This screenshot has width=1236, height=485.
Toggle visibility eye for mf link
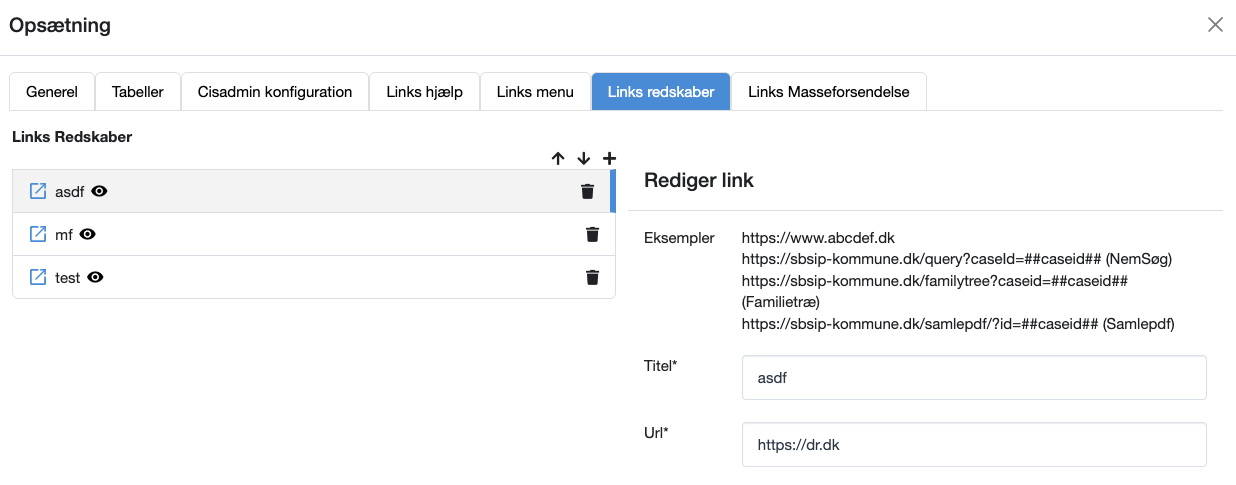(88, 234)
